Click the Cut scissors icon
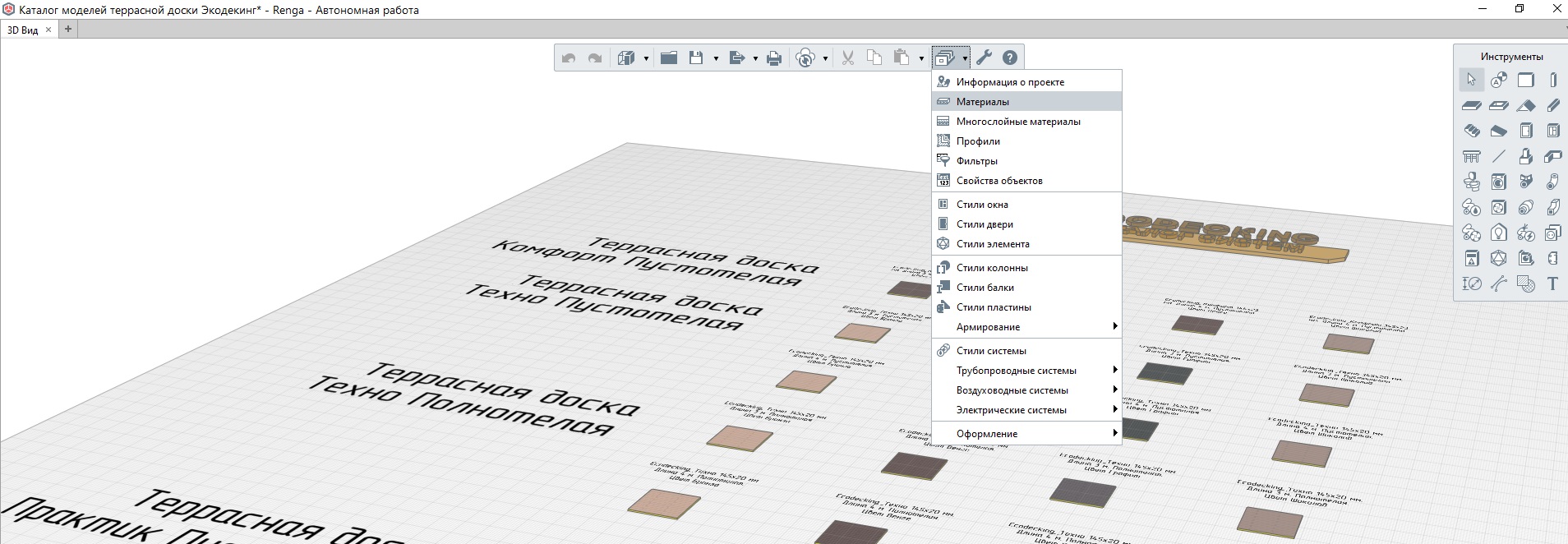The image size is (1568, 544). tap(848, 58)
